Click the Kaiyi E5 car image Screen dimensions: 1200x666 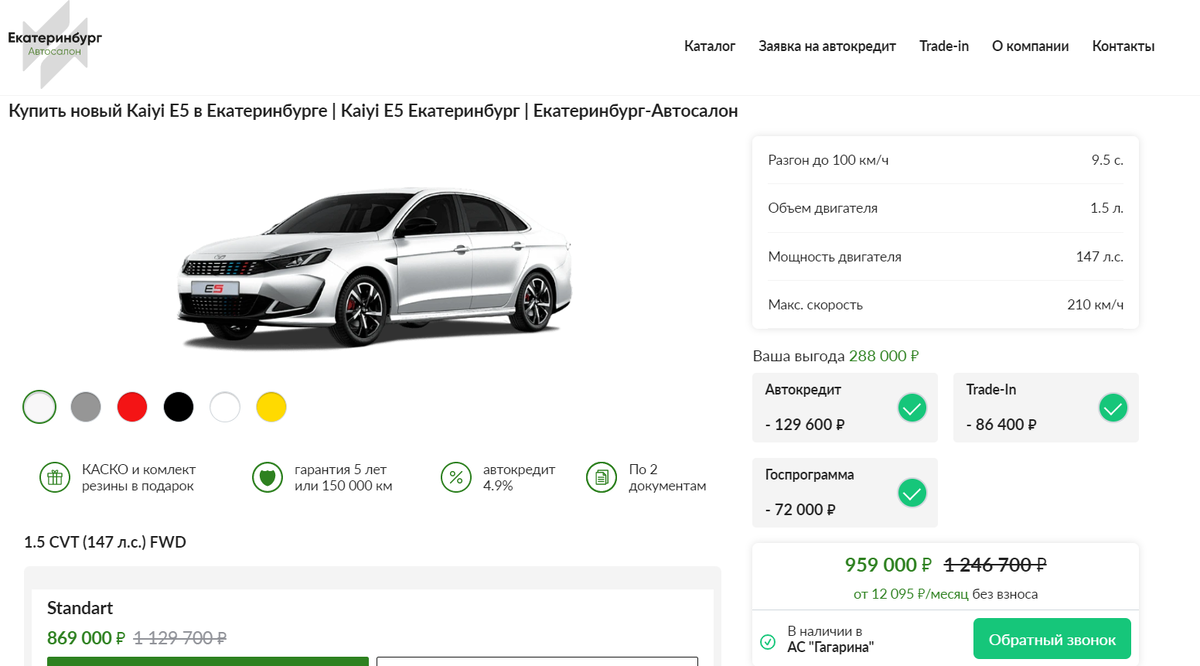(x=375, y=267)
